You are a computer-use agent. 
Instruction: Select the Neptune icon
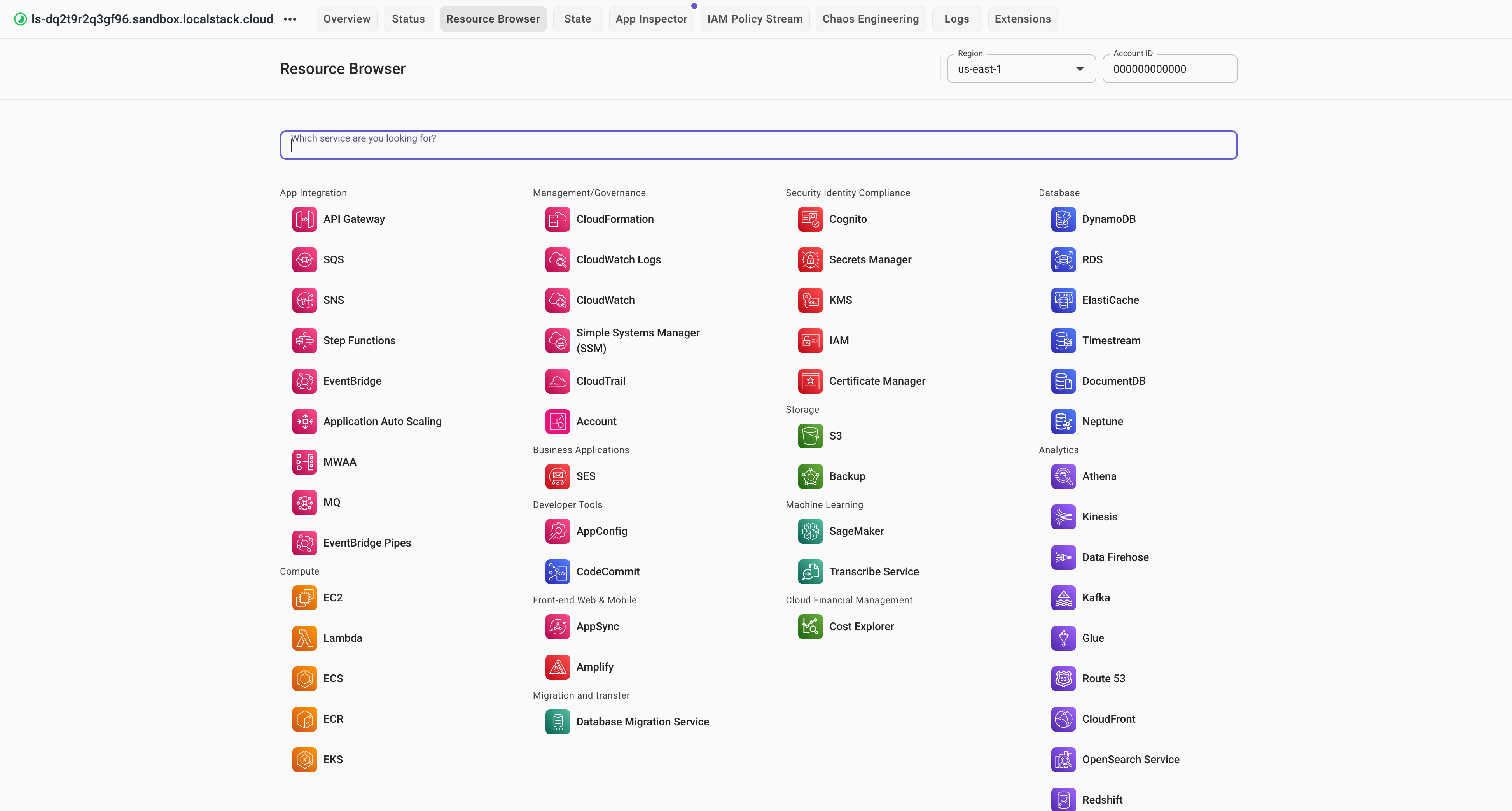(1064, 422)
